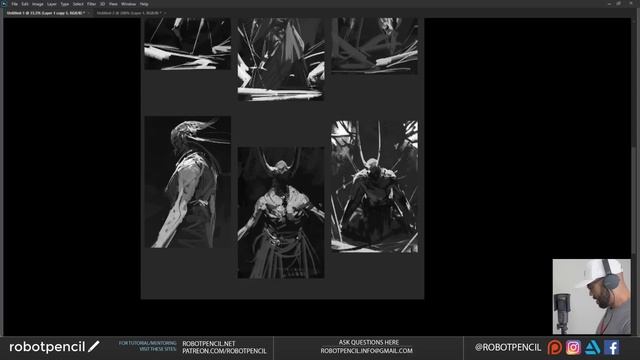640x360 pixels.
Task: Open the Help menu
Action: (144, 4)
